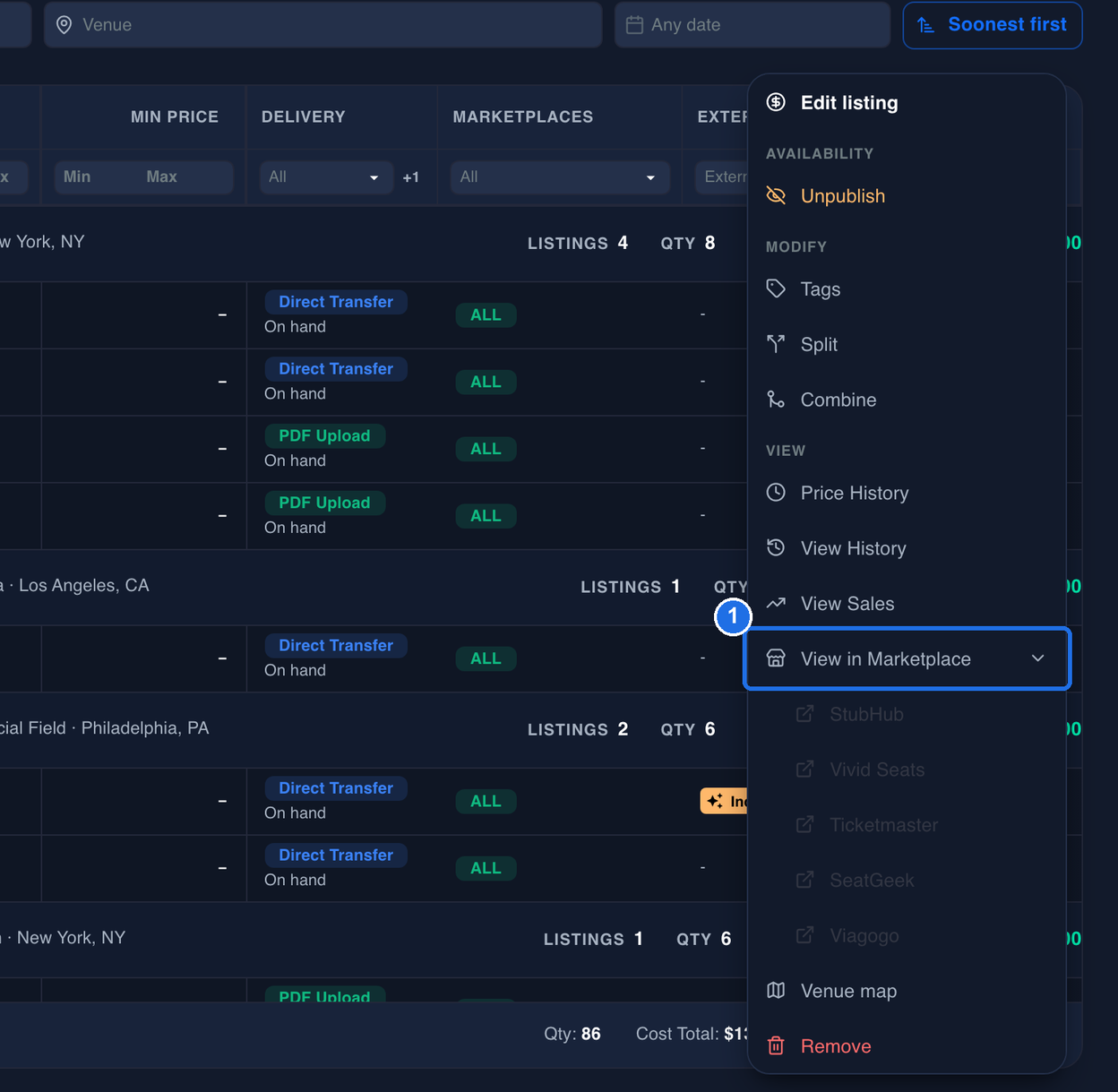Select the View History menu entry
This screenshot has width=1118, height=1092.
(907, 549)
